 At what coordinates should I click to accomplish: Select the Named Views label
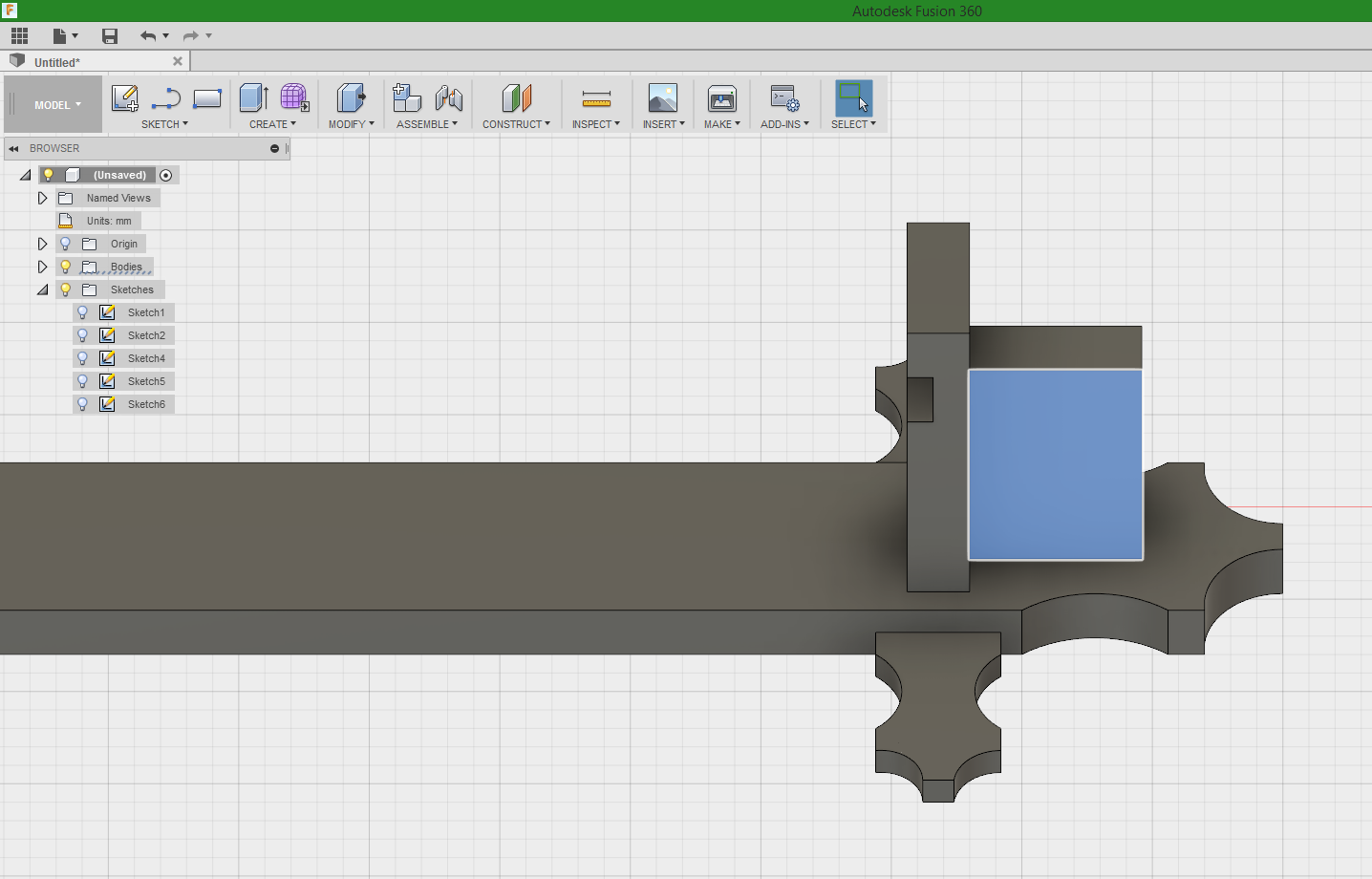(x=118, y=198)
